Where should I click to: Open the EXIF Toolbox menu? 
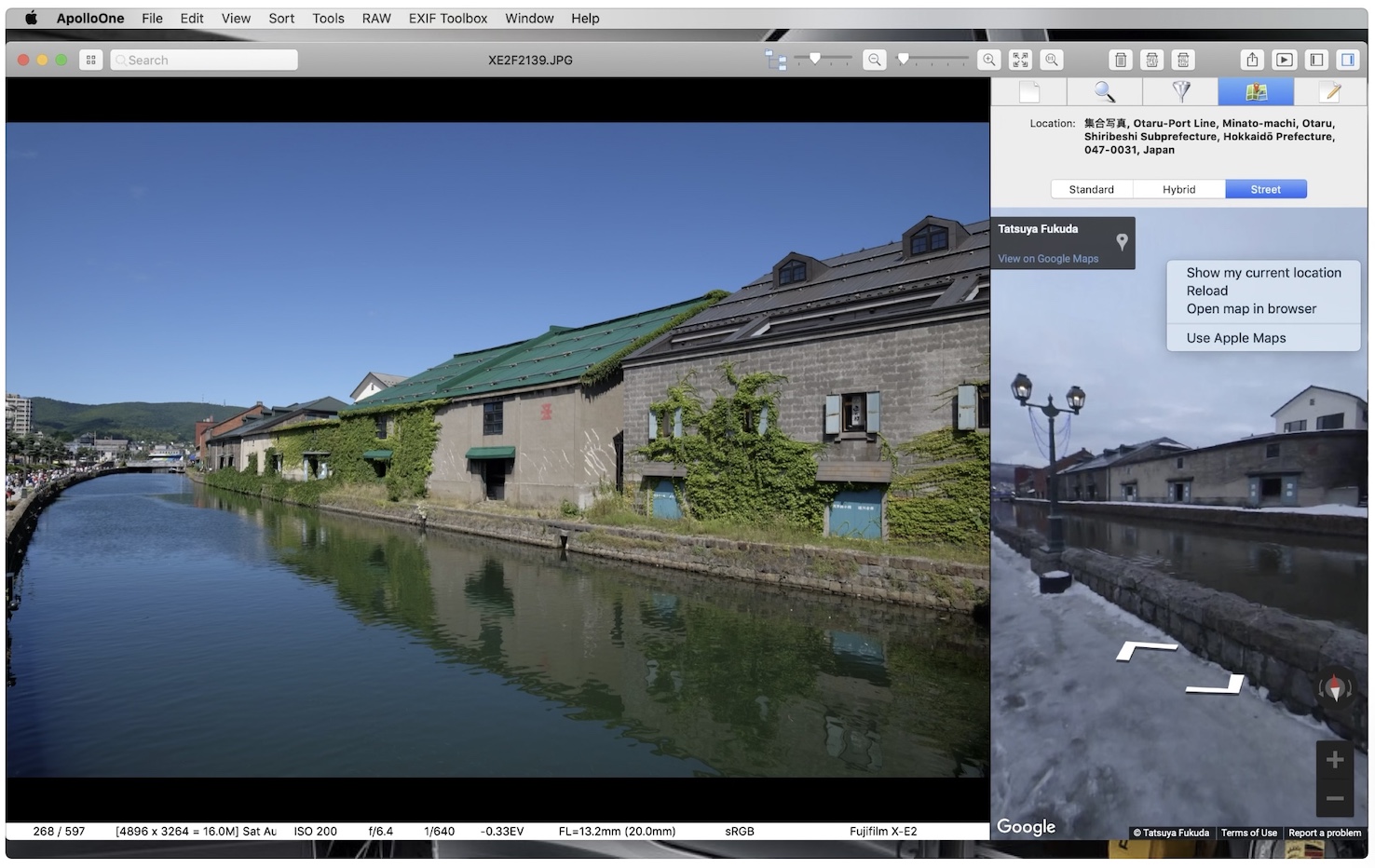[447, 18]
